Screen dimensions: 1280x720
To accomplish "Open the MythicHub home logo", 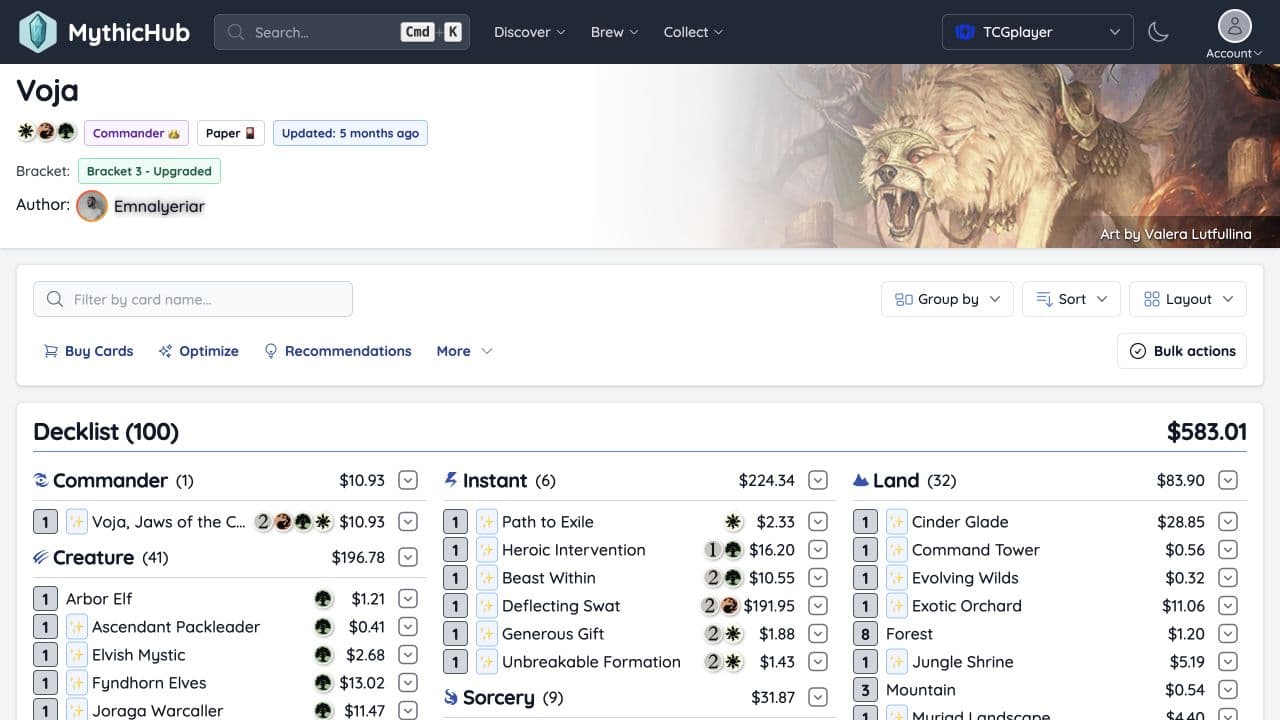I will point(104,32).
